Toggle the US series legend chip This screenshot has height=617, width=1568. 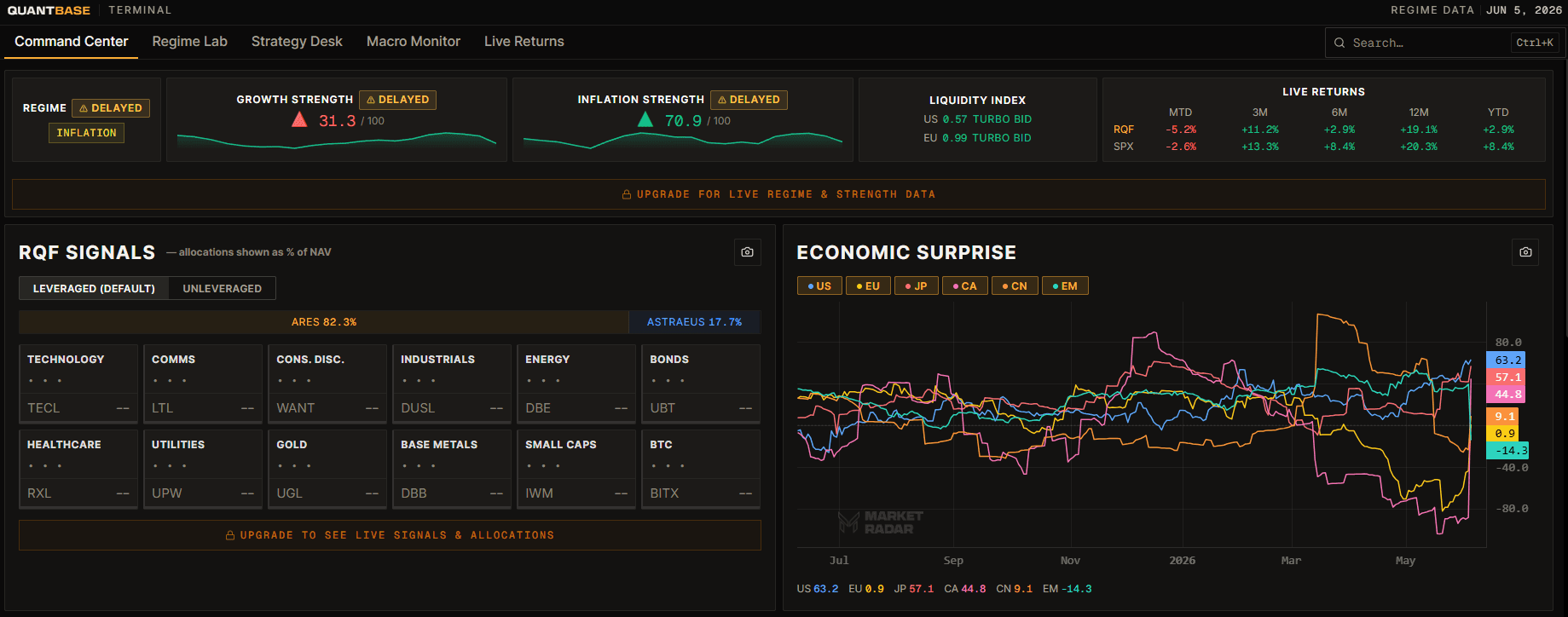[x=819, y=286]
